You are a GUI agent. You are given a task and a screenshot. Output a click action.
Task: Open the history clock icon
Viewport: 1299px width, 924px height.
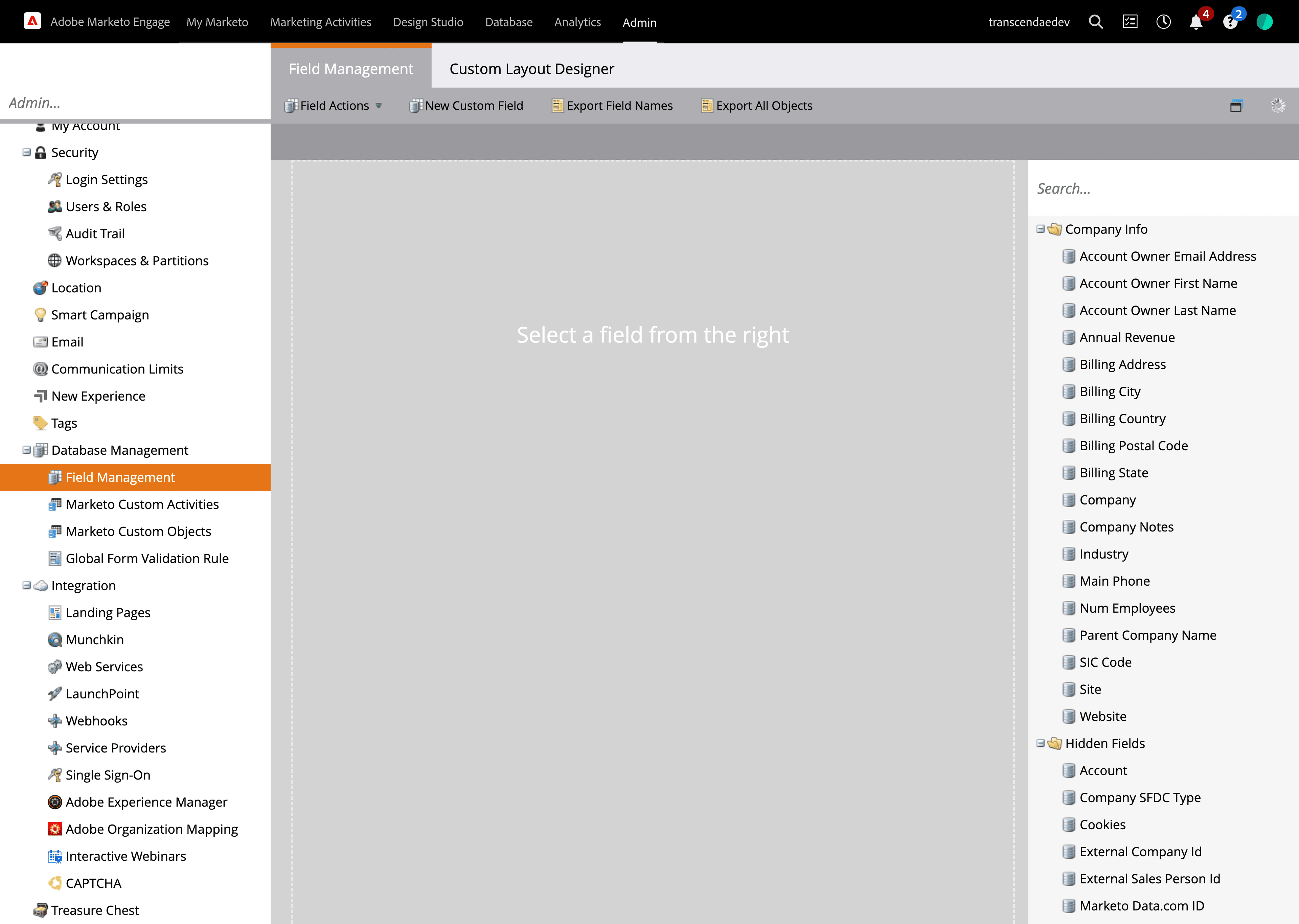[x=1163, y=22]
